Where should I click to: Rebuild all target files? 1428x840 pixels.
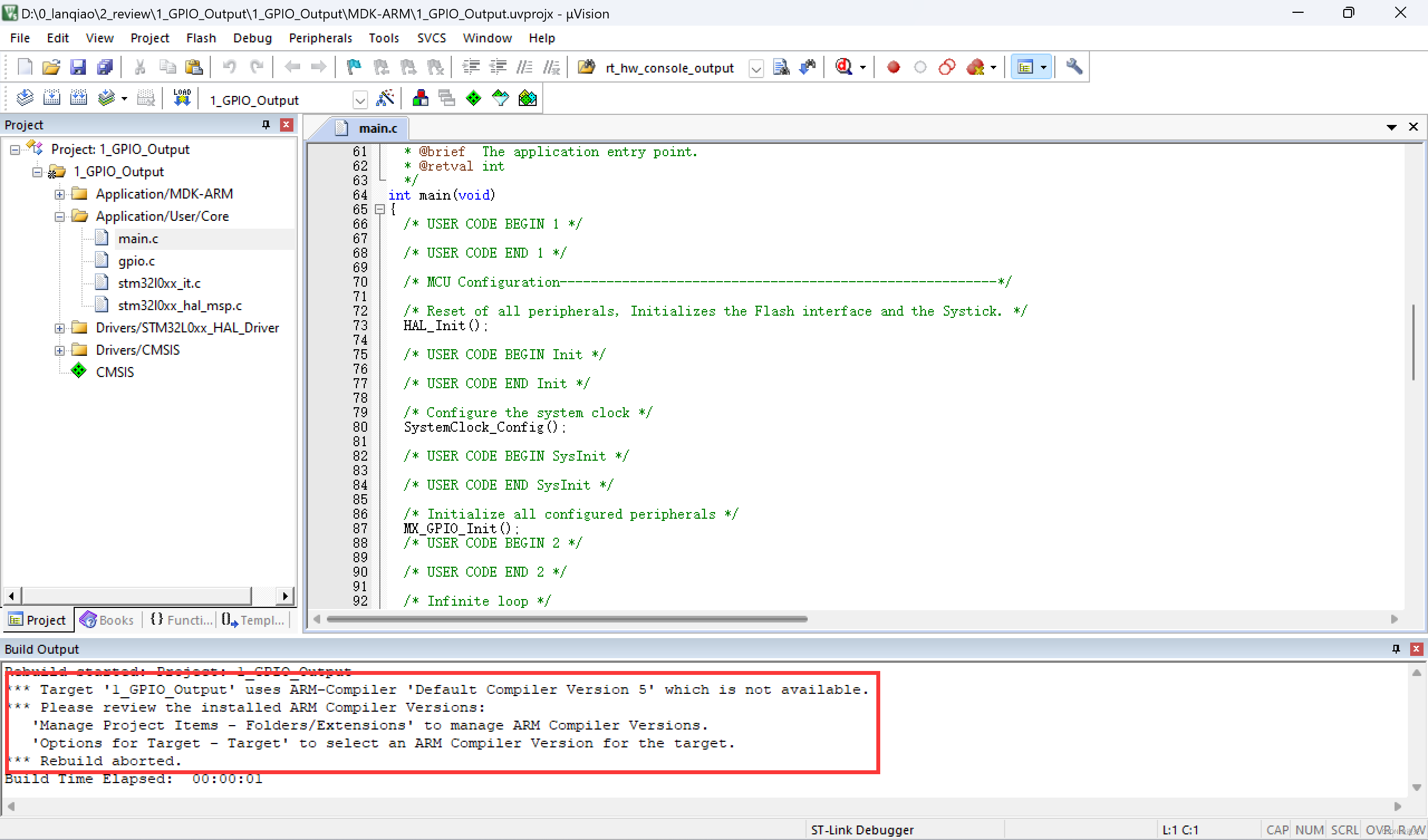(x=78, y=99)
